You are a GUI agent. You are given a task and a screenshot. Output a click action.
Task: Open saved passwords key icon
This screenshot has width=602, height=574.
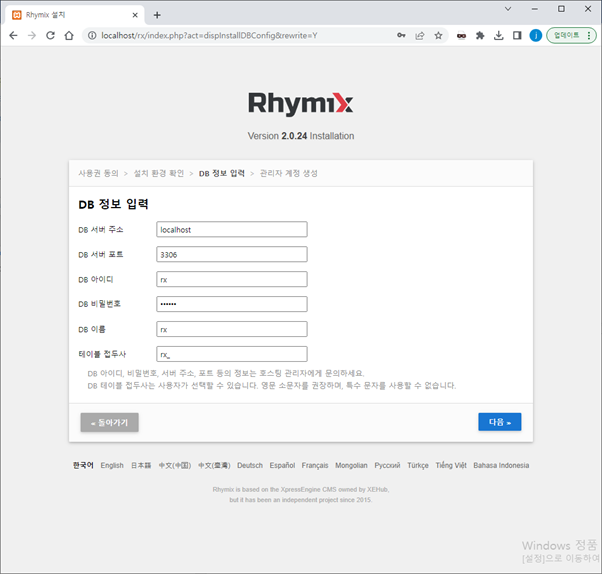[x=401, y=36]
